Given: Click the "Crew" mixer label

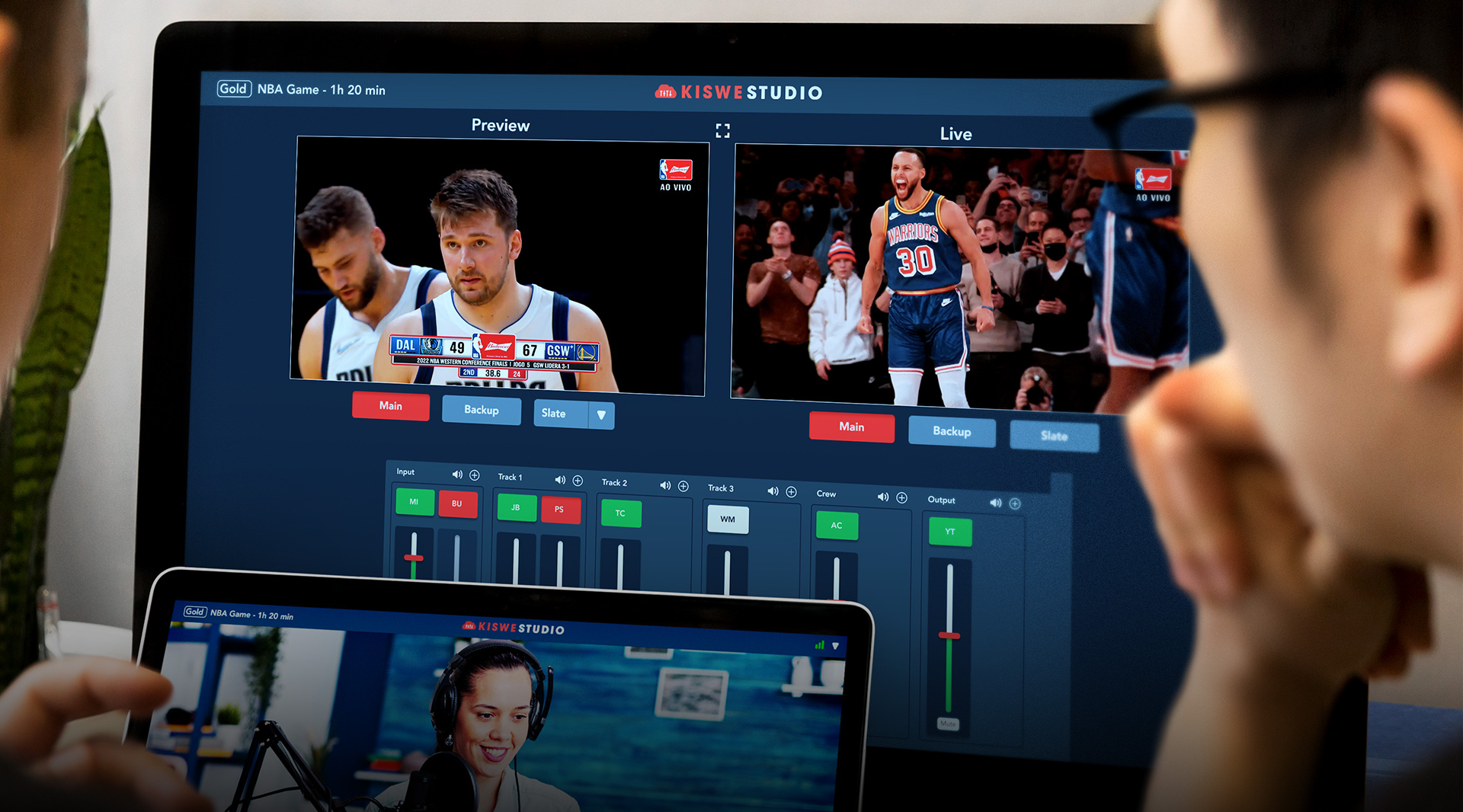Looking at the screenshot, I should click(826, 494).
